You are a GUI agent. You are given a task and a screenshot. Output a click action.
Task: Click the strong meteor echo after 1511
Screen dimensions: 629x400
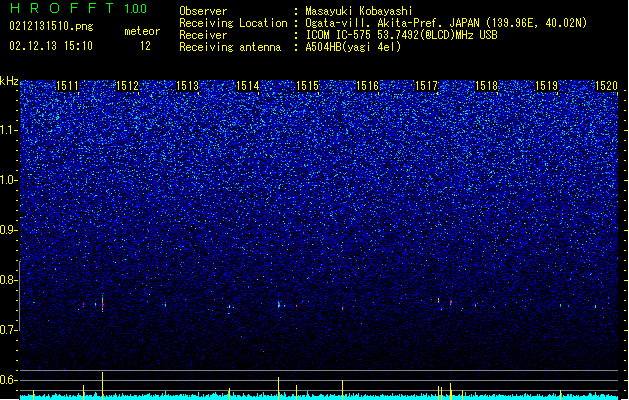(x=103, y=303)
